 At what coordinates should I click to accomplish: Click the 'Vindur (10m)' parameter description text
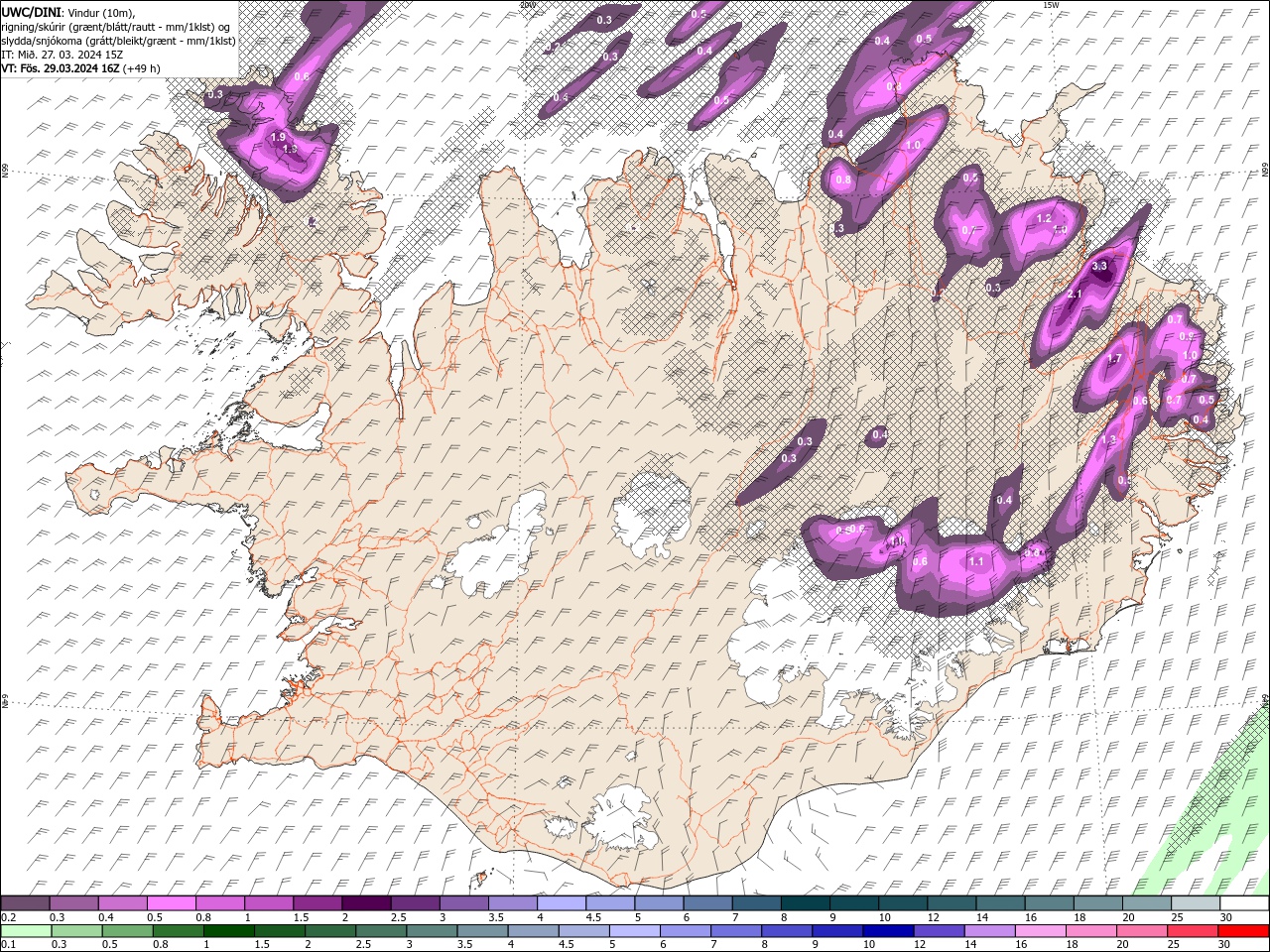pyautogui.click(x=100, y=11)
